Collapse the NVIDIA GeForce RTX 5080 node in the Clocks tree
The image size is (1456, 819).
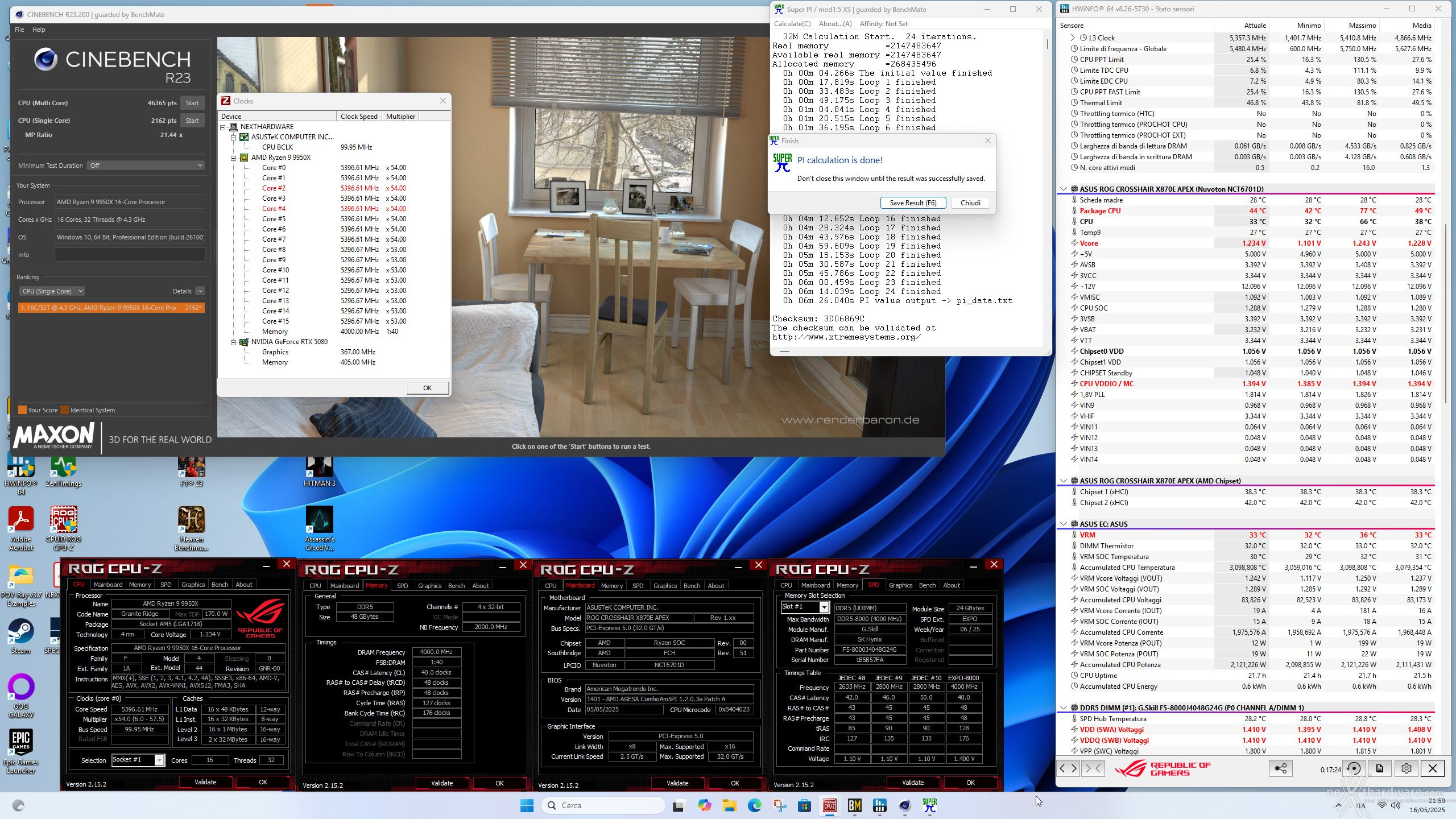(234, 342)
